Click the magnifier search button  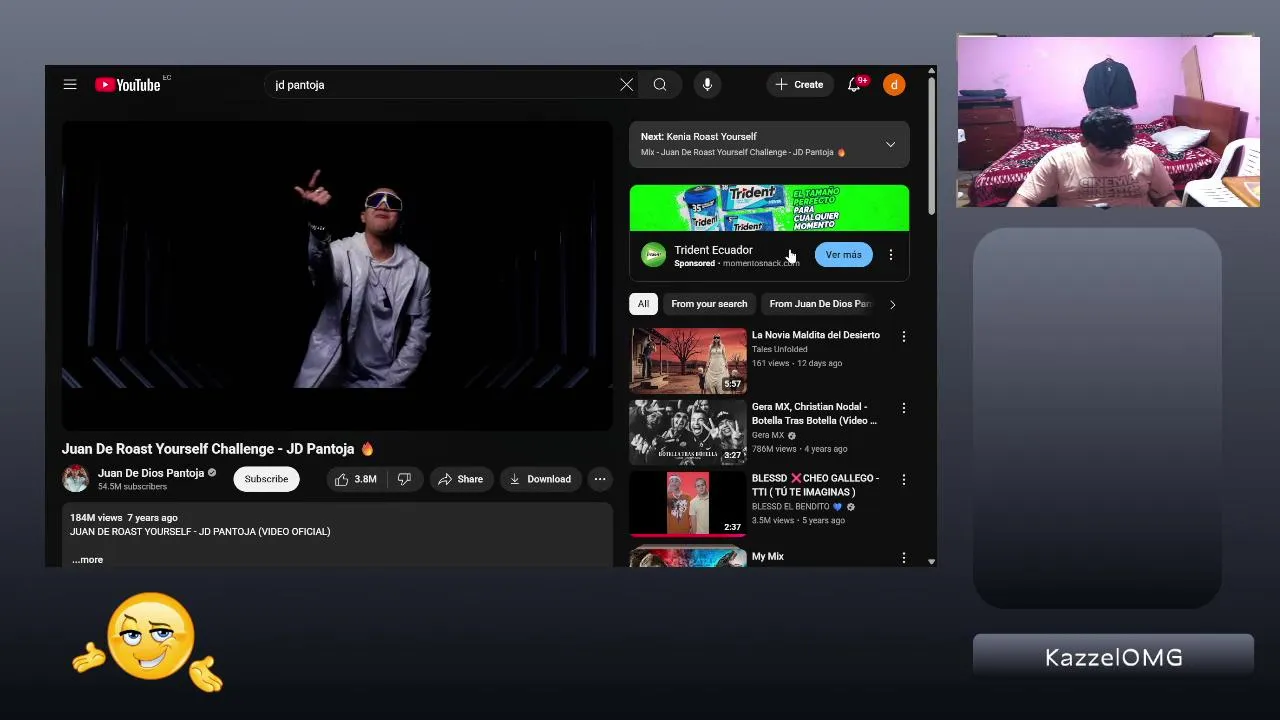660,85
